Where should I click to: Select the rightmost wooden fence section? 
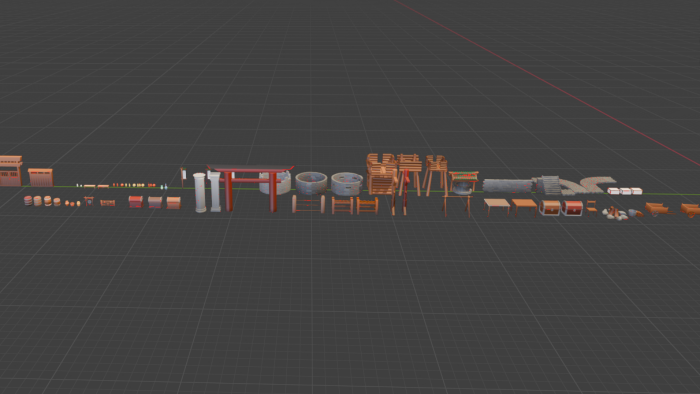367,205
